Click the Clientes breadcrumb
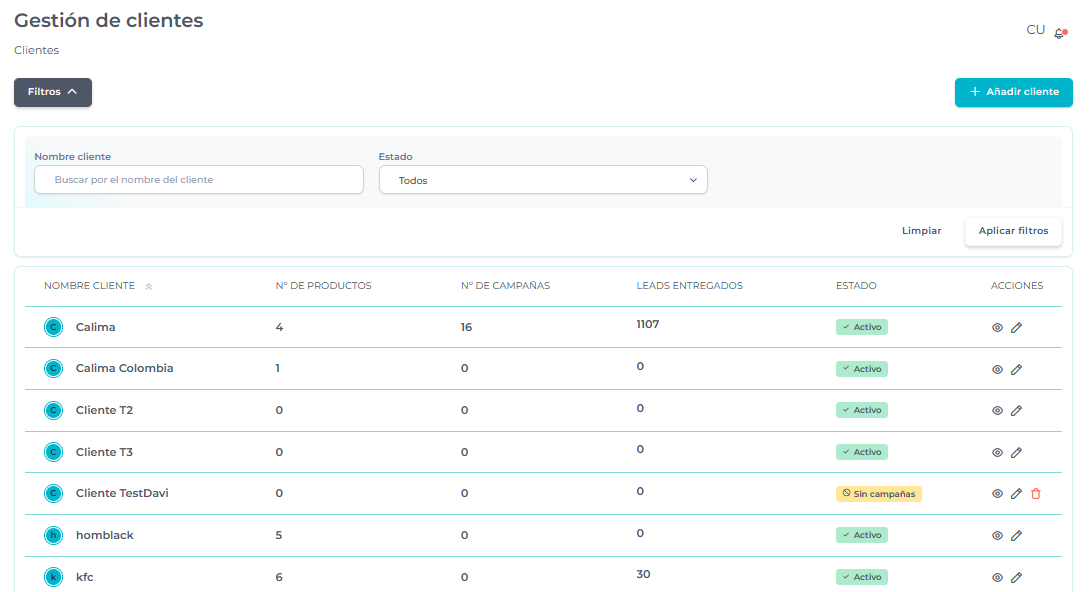Screen dimensions: 1091x592 click(37, 50)
